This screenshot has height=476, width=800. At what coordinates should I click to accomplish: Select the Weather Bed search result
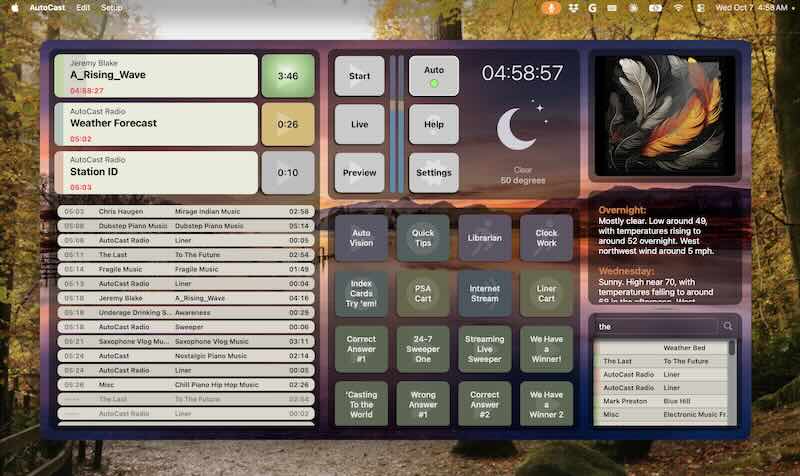coord(662,348)
